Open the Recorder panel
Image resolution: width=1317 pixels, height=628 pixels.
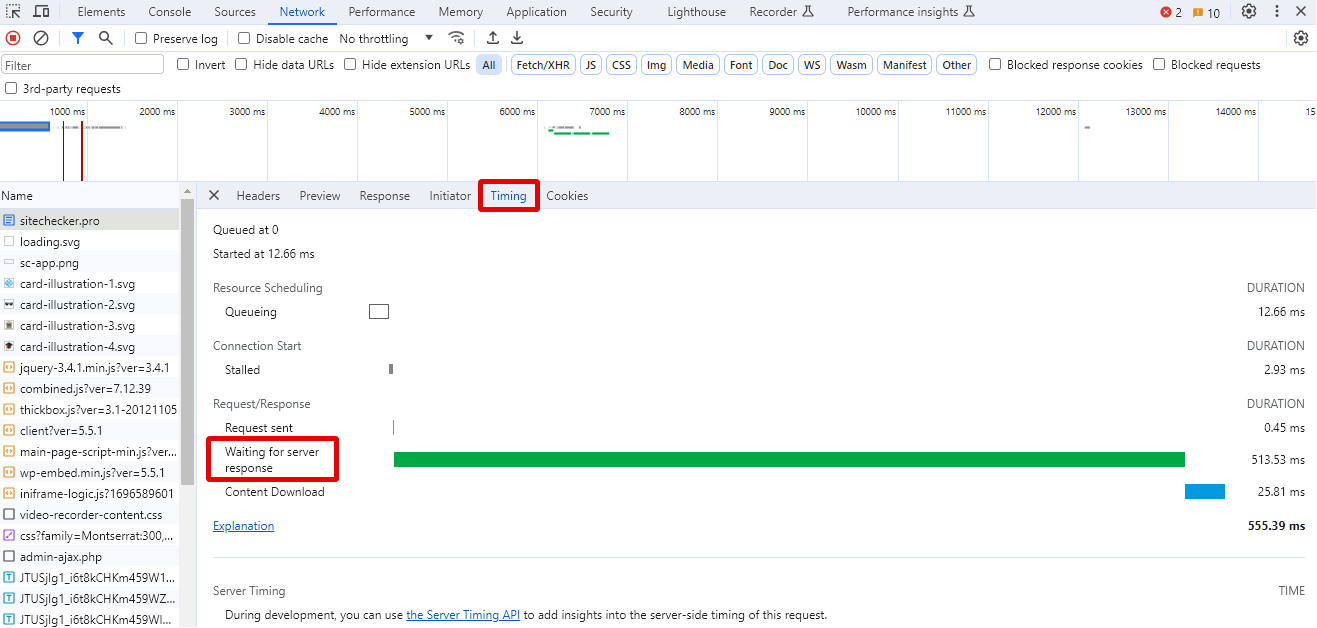pos(783,12)
